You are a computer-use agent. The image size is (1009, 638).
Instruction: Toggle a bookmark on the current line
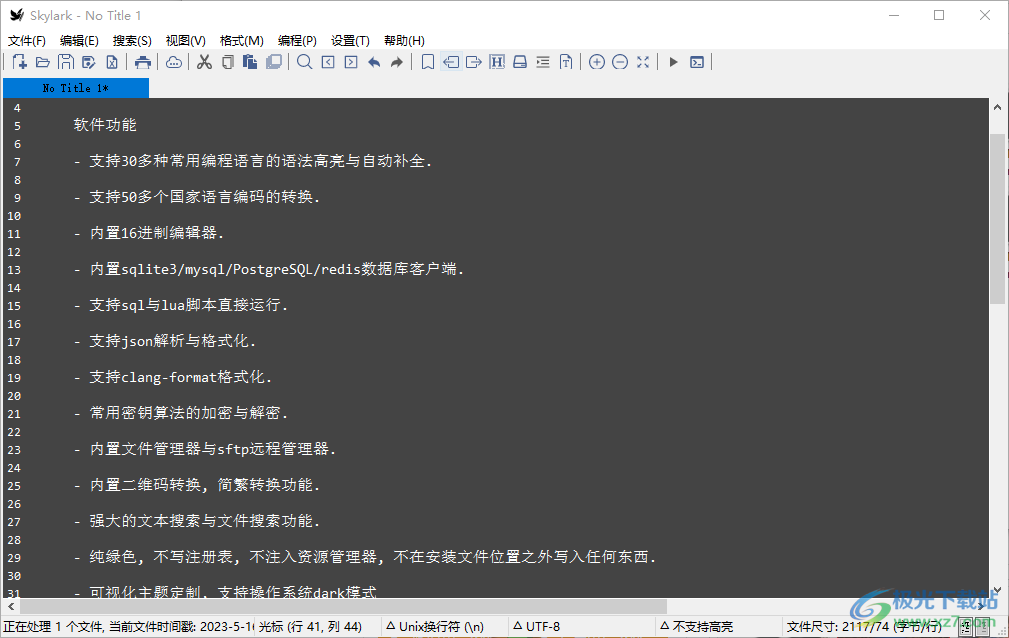tap(427, 61)
